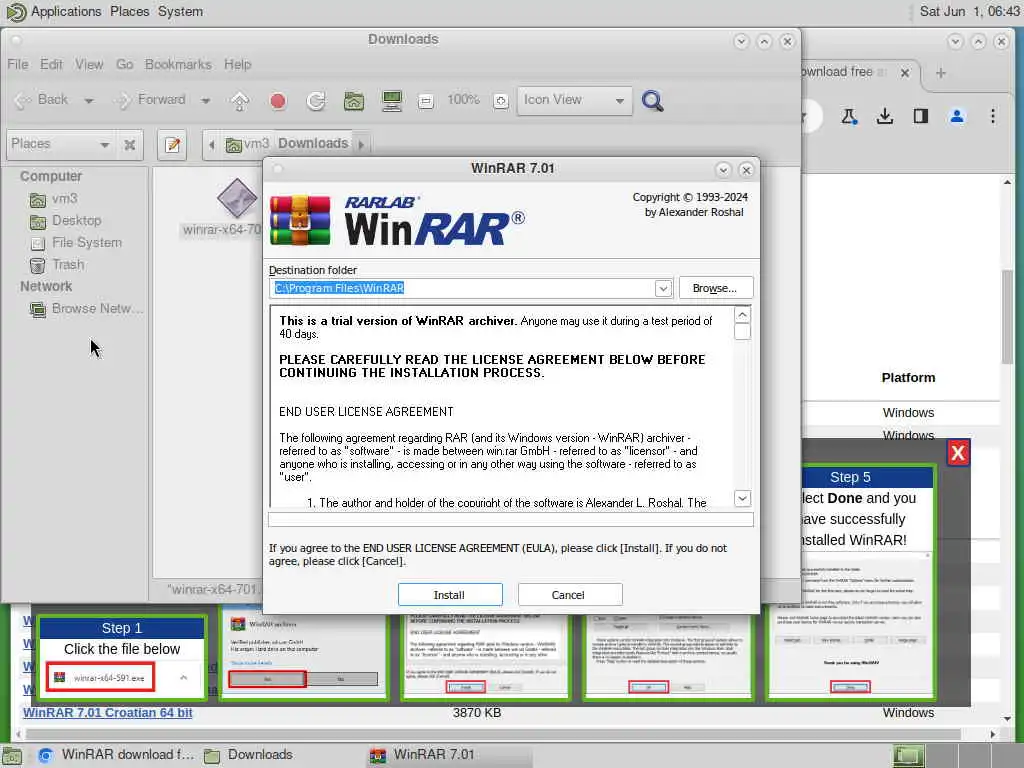Close the browser download tab
This screenshot has width=1024, height=768.
click(904, 73)
